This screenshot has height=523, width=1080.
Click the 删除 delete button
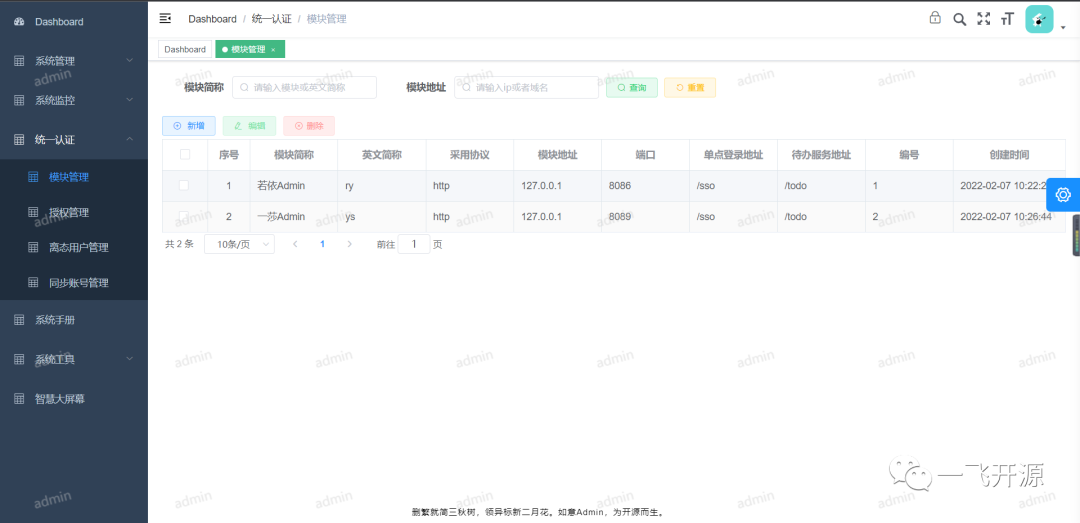coord(309,125)
